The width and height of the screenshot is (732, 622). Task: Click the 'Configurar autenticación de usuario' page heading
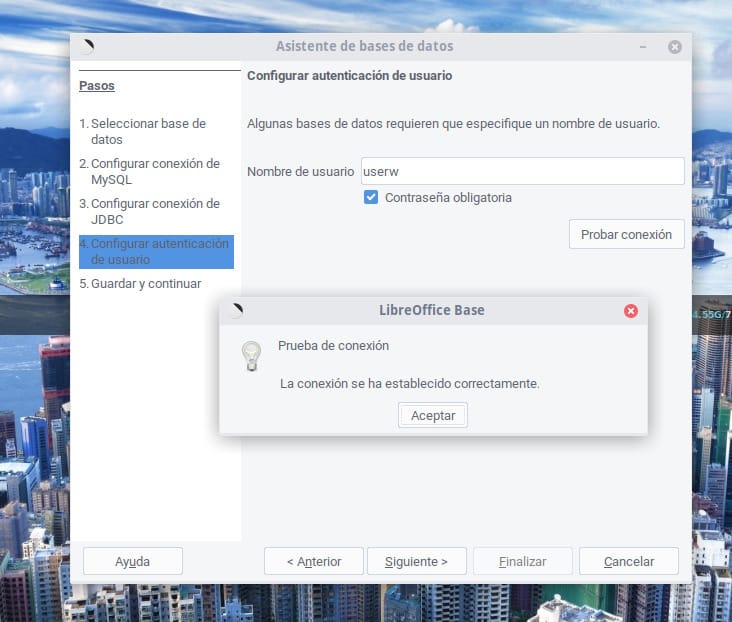349,75
